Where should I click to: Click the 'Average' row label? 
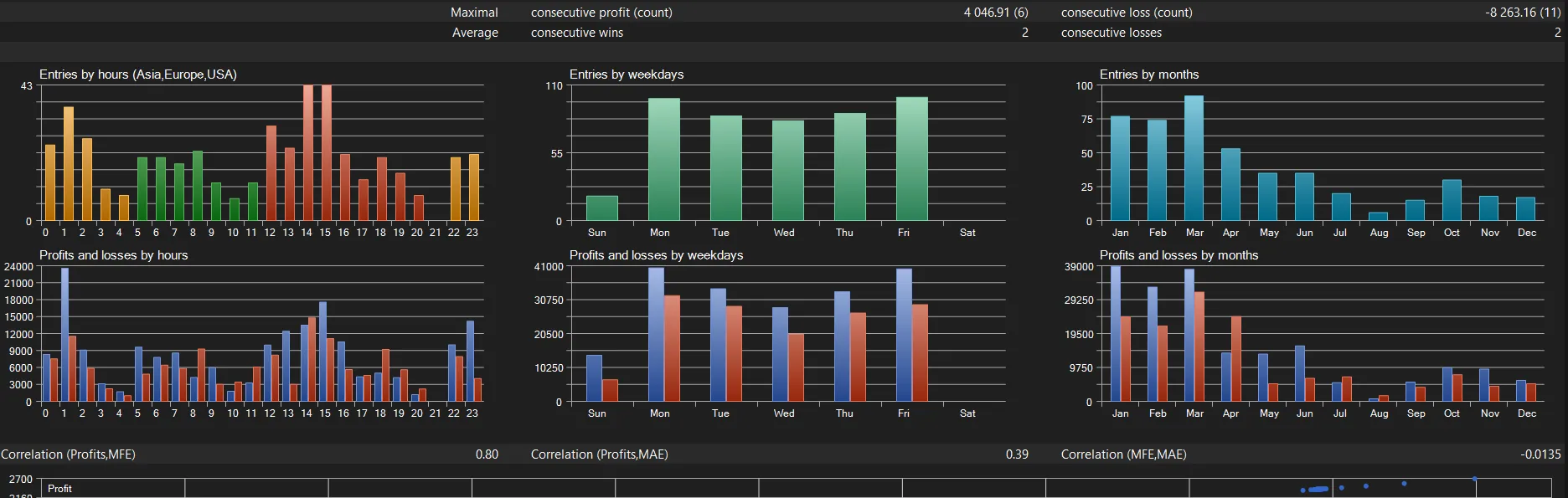[475, 33]
